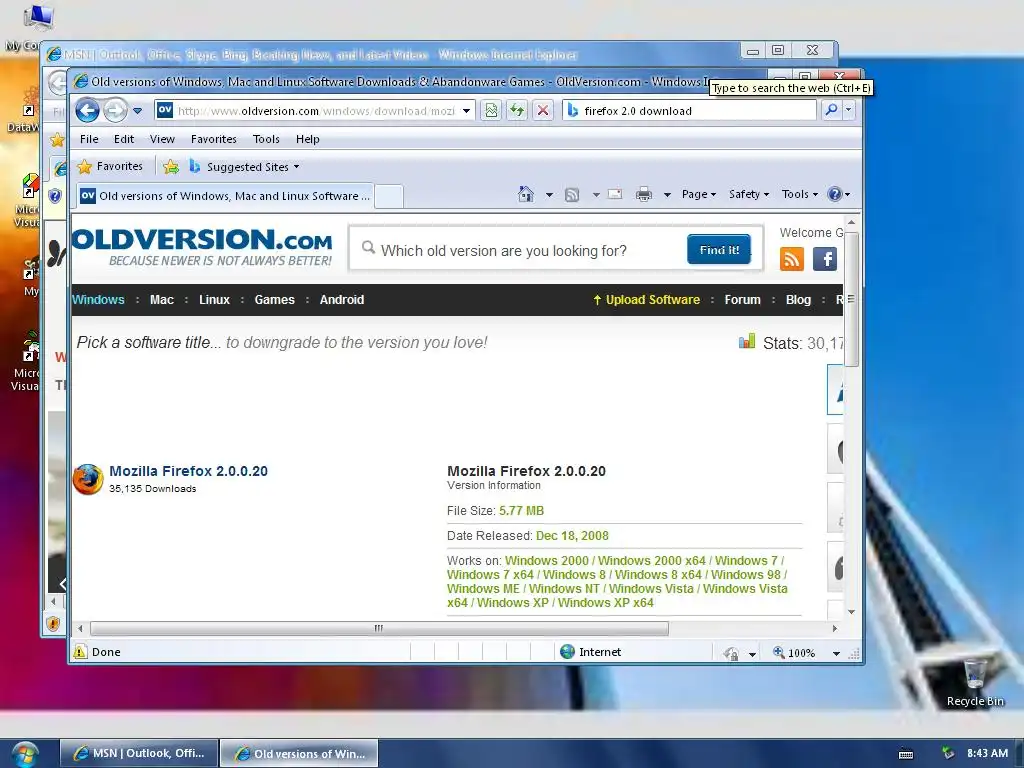Screen dimensions: 1024x768
Task: Click Mozilla Firefox 2.0.0.20 title link
Action: coord(188,471)
